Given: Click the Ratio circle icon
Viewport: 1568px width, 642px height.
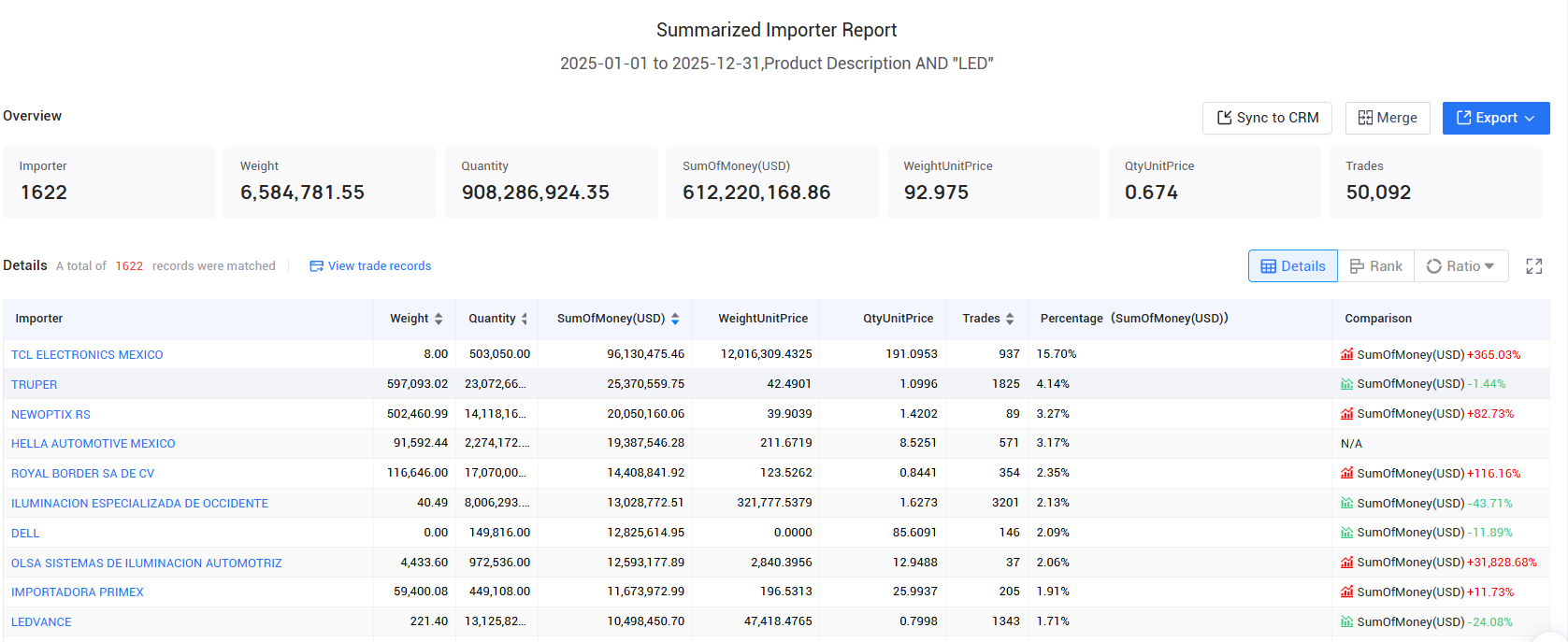Looking at the screenshot, I should (1433, 266).
